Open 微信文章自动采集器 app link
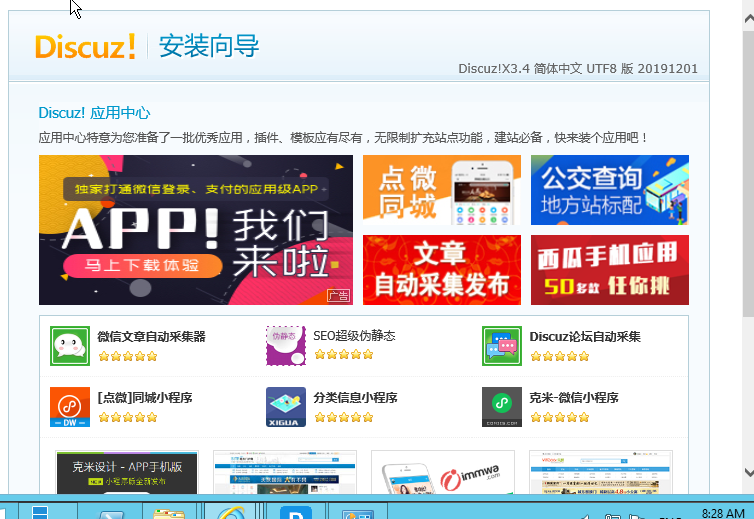754x519 pixels. 151,337
